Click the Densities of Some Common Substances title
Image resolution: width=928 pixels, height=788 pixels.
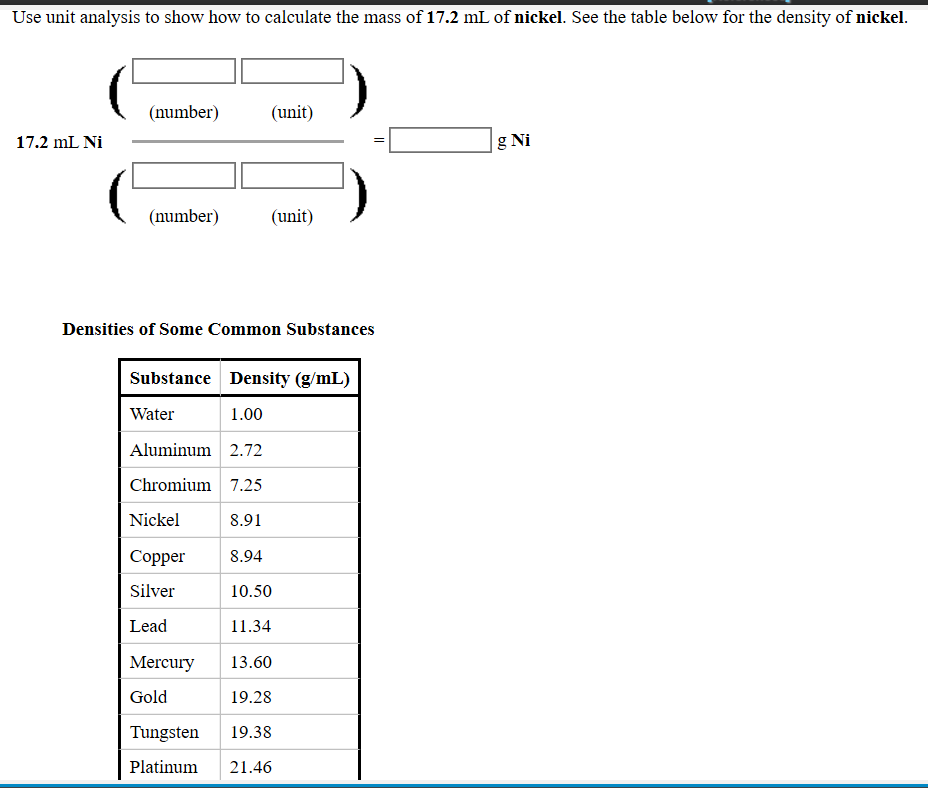point(218,329)
